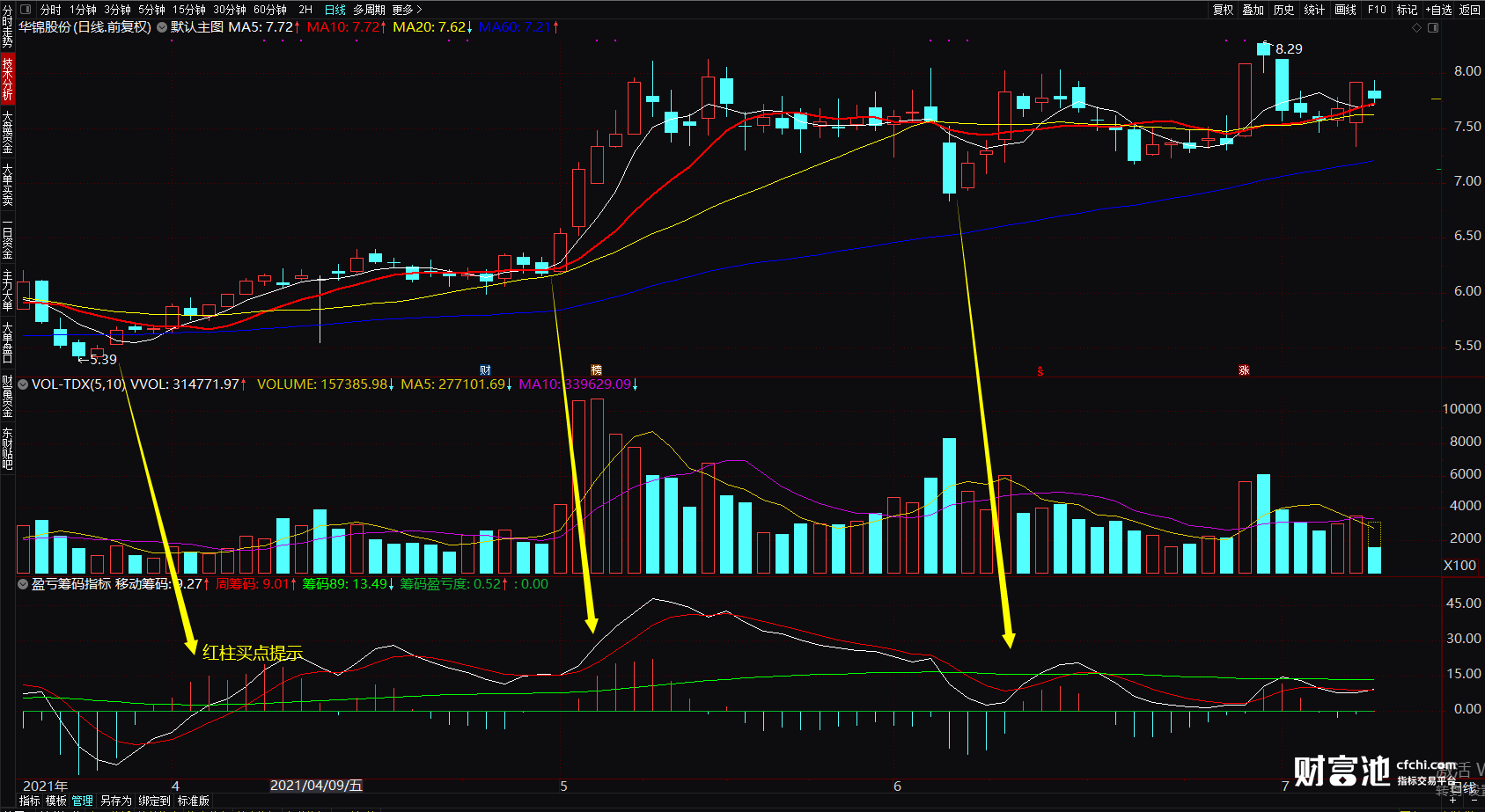Open the 主力大单 sidebar tab
This screenshot has width=1485, height=812.
(x=7, y=290)
